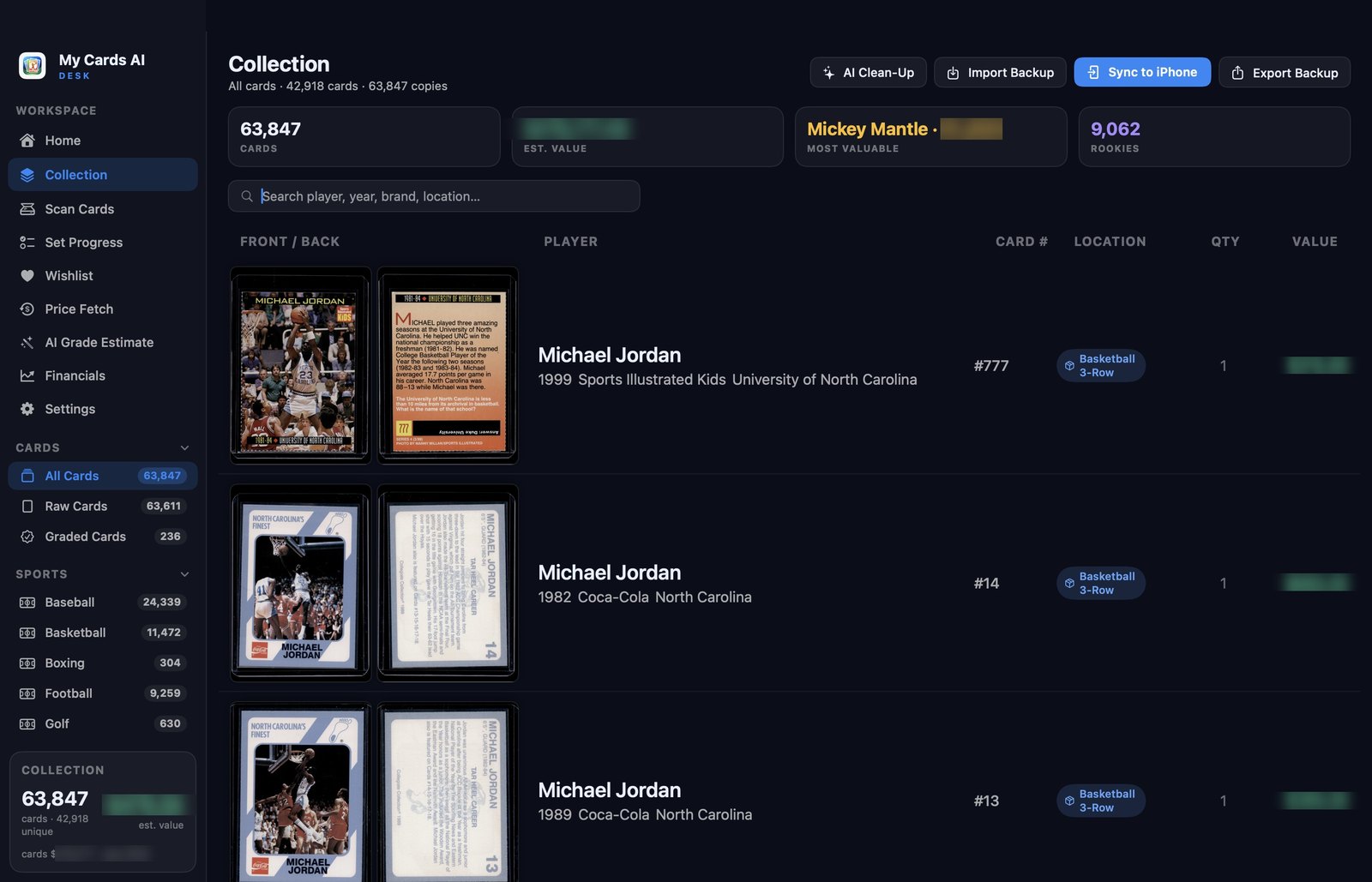Select the Football 9,259 sport row
This screenshot has height=882, width=1372.
[x=103, y=693]
